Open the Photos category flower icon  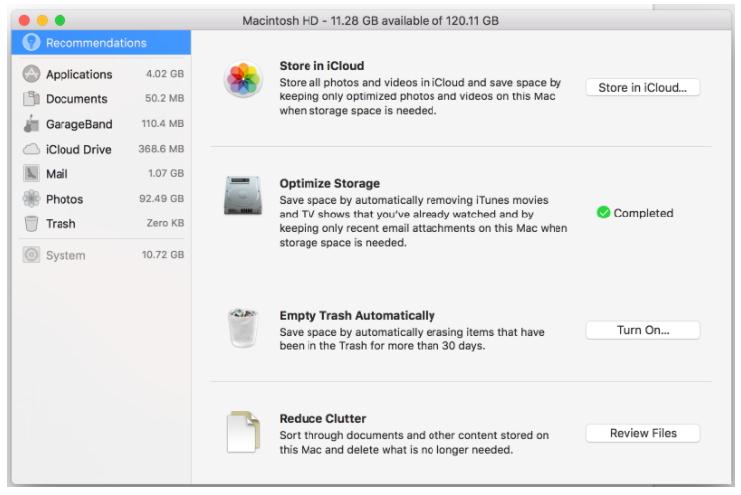pos(31,199)
